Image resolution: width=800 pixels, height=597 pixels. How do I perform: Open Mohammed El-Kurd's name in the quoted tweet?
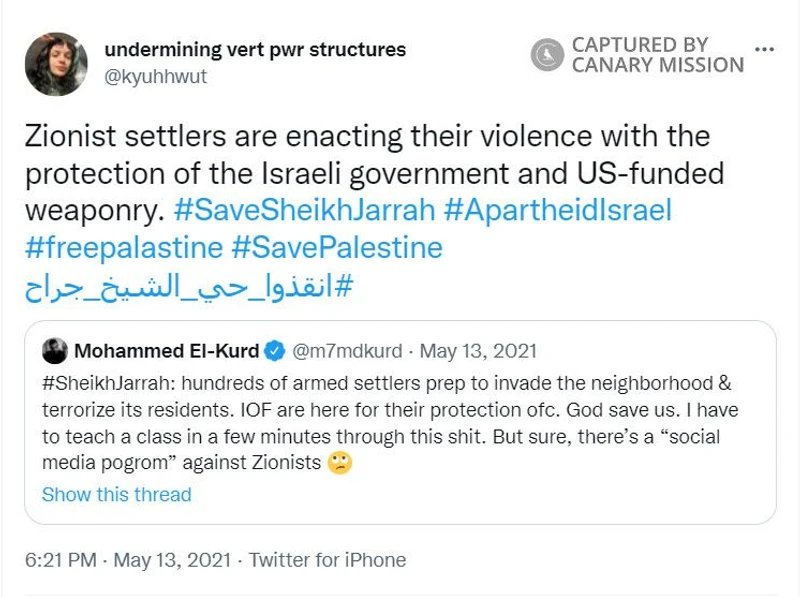click(166, 350)
